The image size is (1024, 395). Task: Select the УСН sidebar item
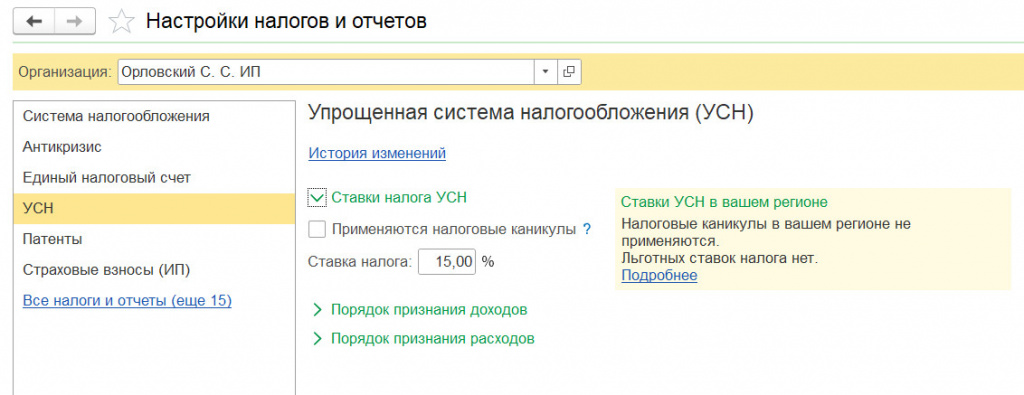click(x=154, y=208)
